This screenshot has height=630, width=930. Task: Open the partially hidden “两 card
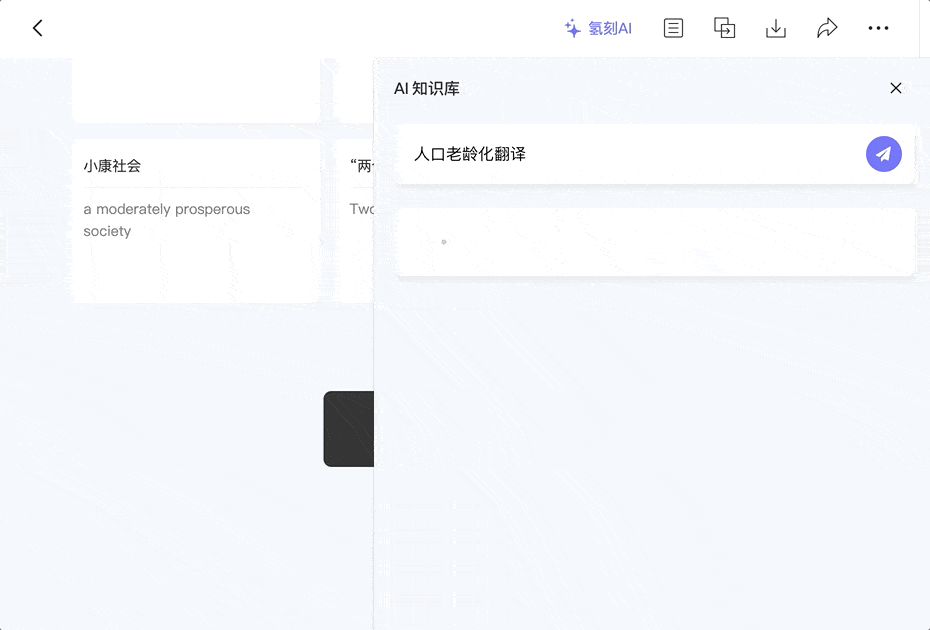point(355,221)
